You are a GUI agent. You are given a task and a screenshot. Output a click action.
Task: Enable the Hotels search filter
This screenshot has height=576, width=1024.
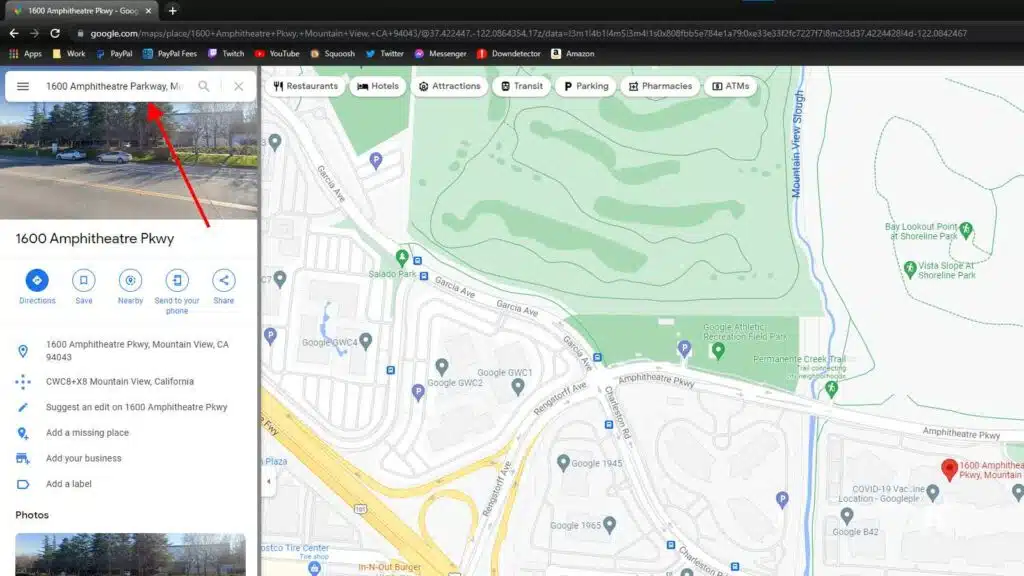(377, 86)
